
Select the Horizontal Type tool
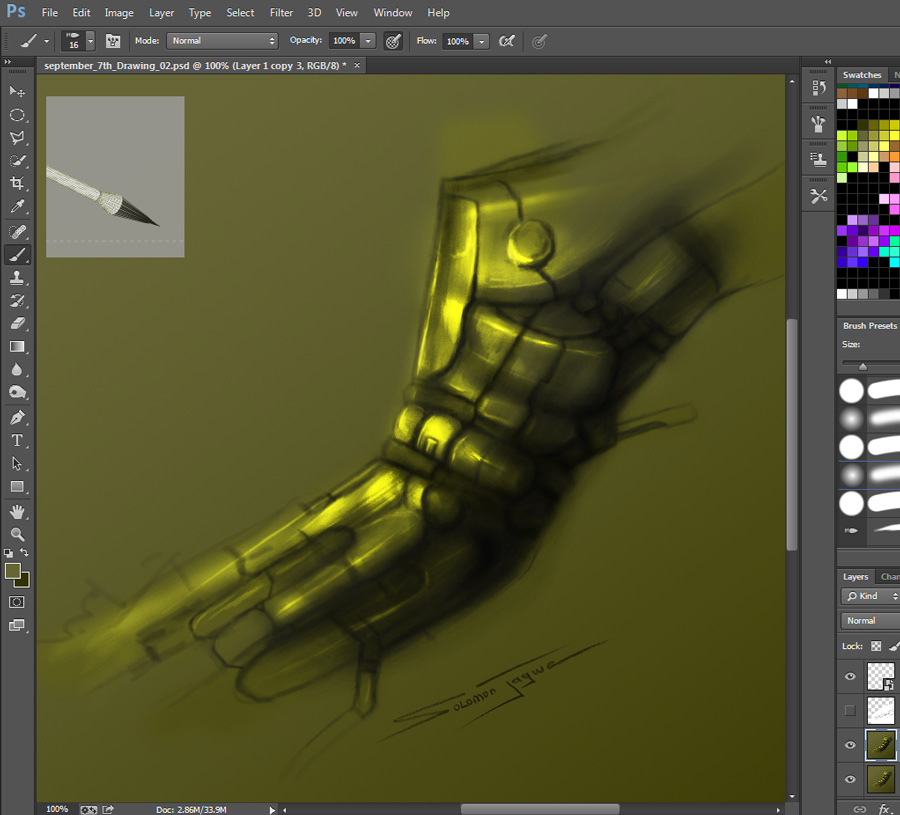pos(17,440)
